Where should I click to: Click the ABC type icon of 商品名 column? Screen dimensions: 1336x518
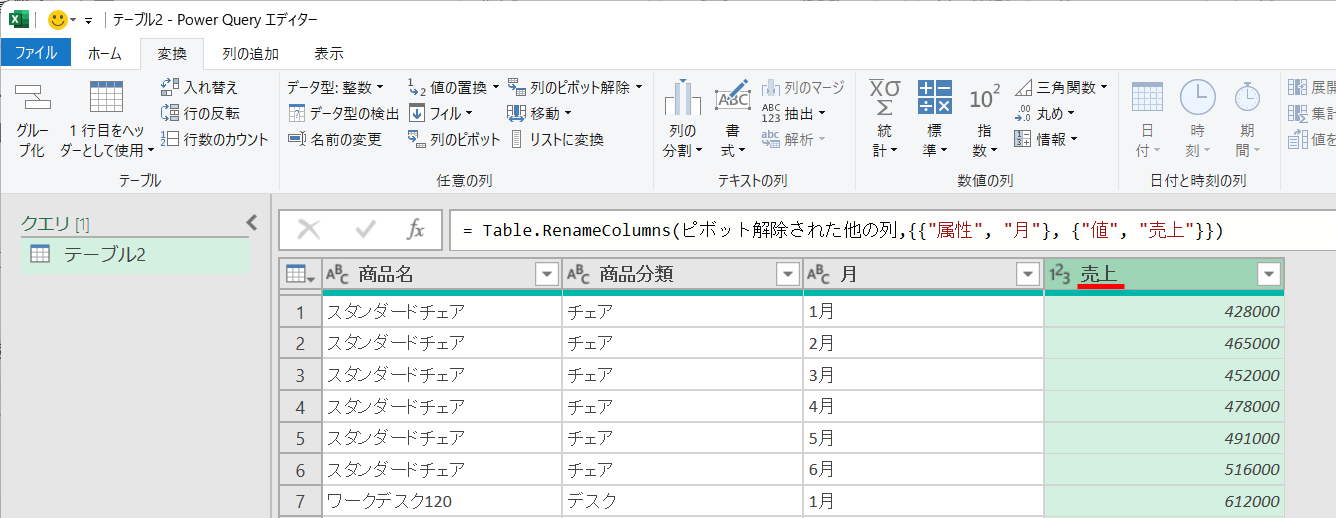click(338, 274)
